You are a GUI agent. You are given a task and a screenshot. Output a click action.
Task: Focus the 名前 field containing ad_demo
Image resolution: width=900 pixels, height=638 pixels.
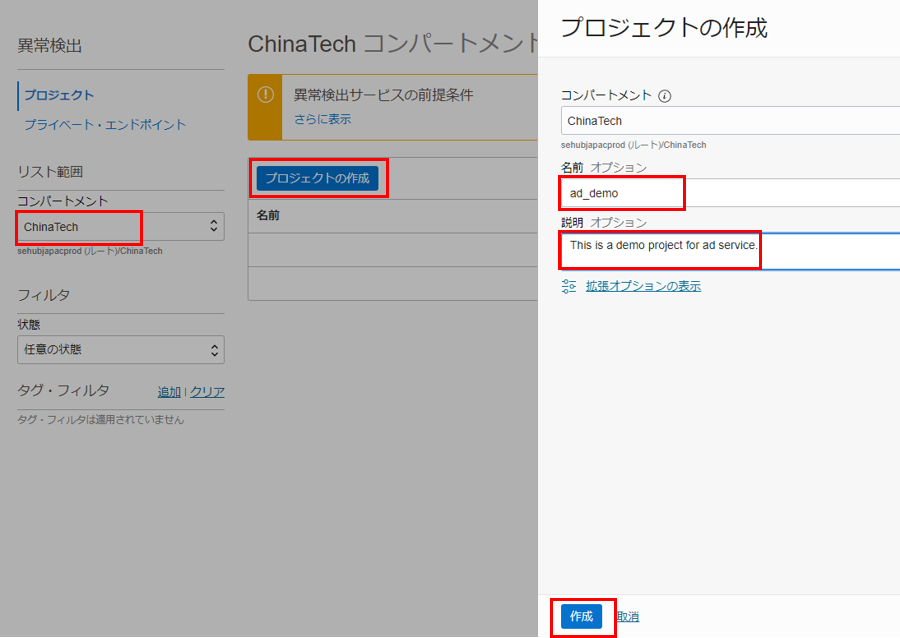[730, 193]
